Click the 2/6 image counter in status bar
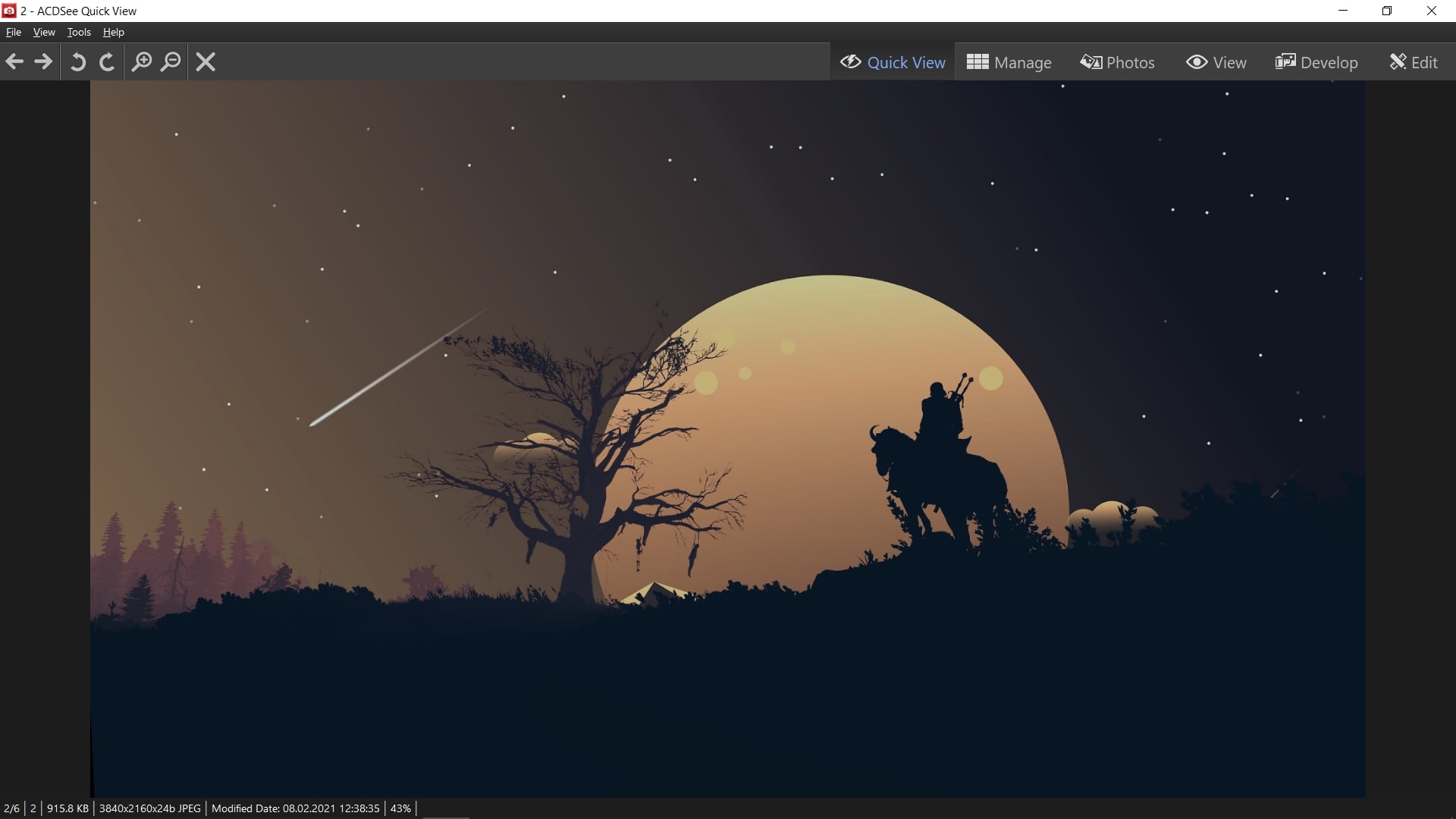 click(x=11, y=808)
